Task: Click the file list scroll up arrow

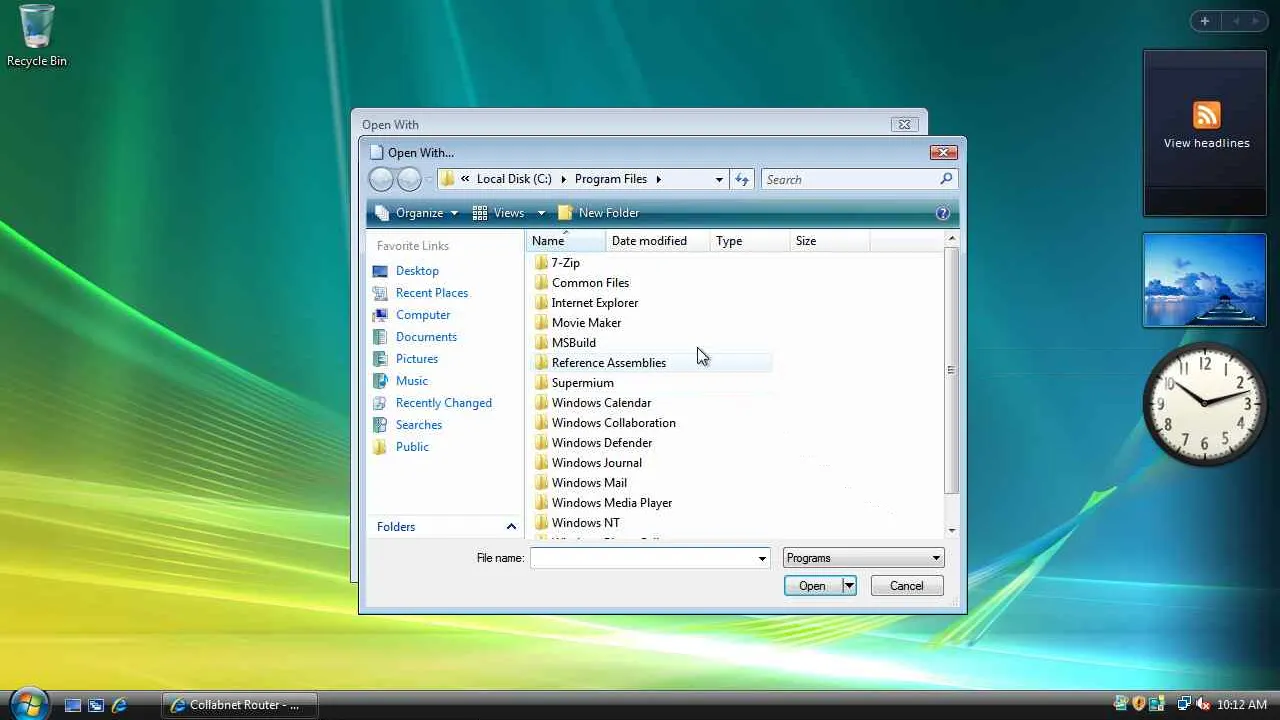Action: 952,239
